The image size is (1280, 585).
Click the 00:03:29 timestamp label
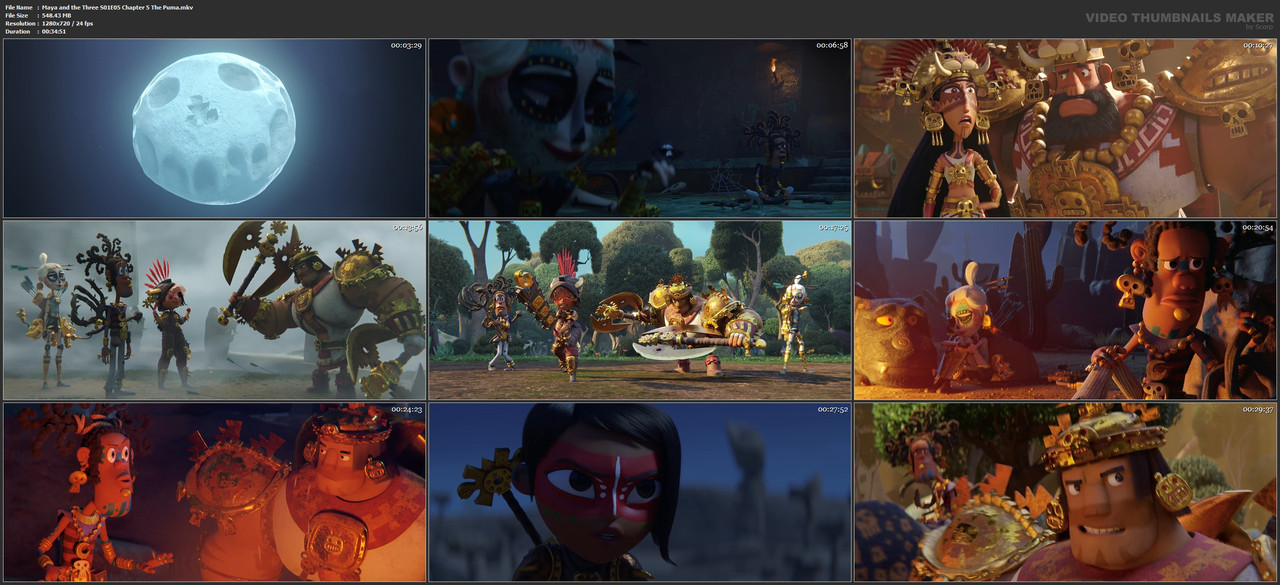coord(406,46)
